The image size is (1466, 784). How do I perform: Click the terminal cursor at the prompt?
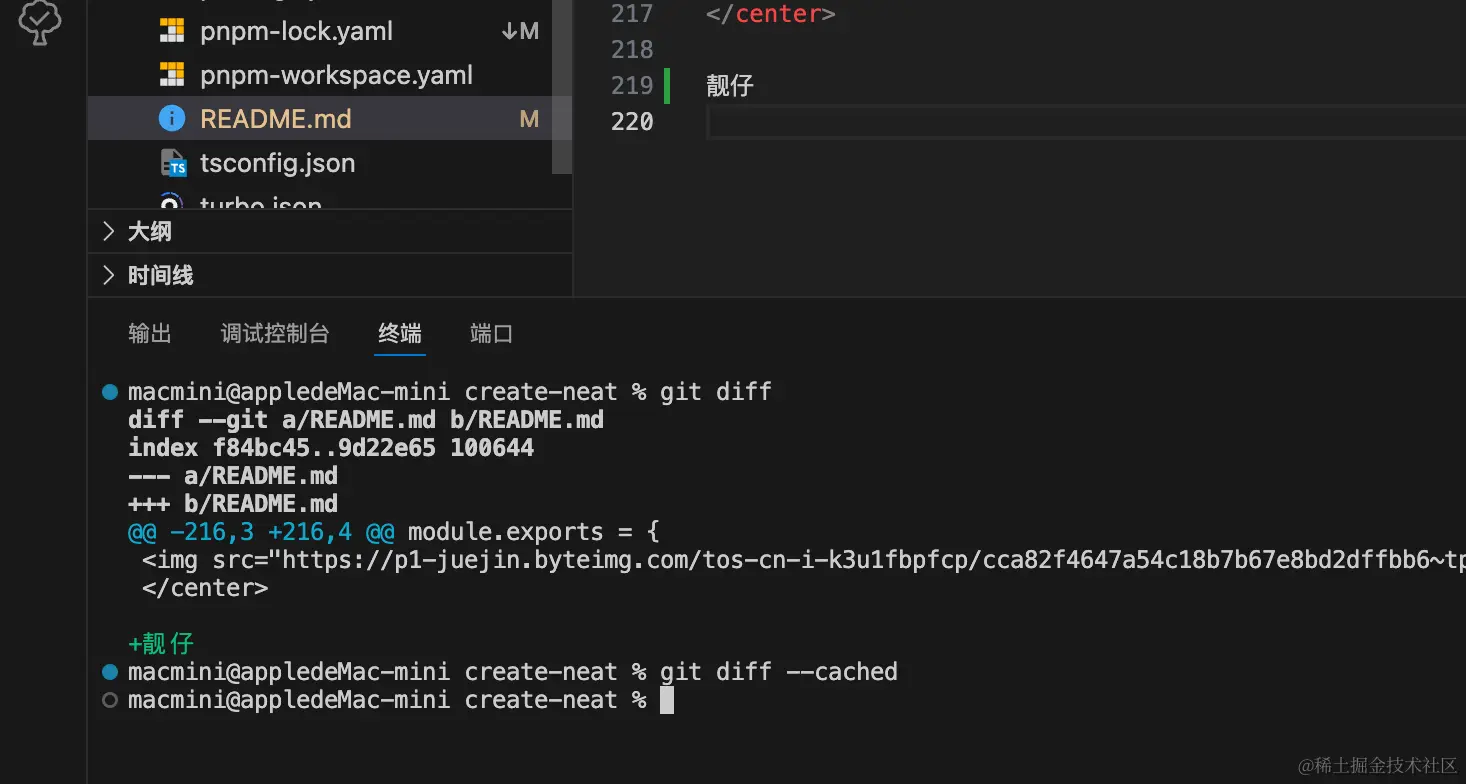coord(667,700)
